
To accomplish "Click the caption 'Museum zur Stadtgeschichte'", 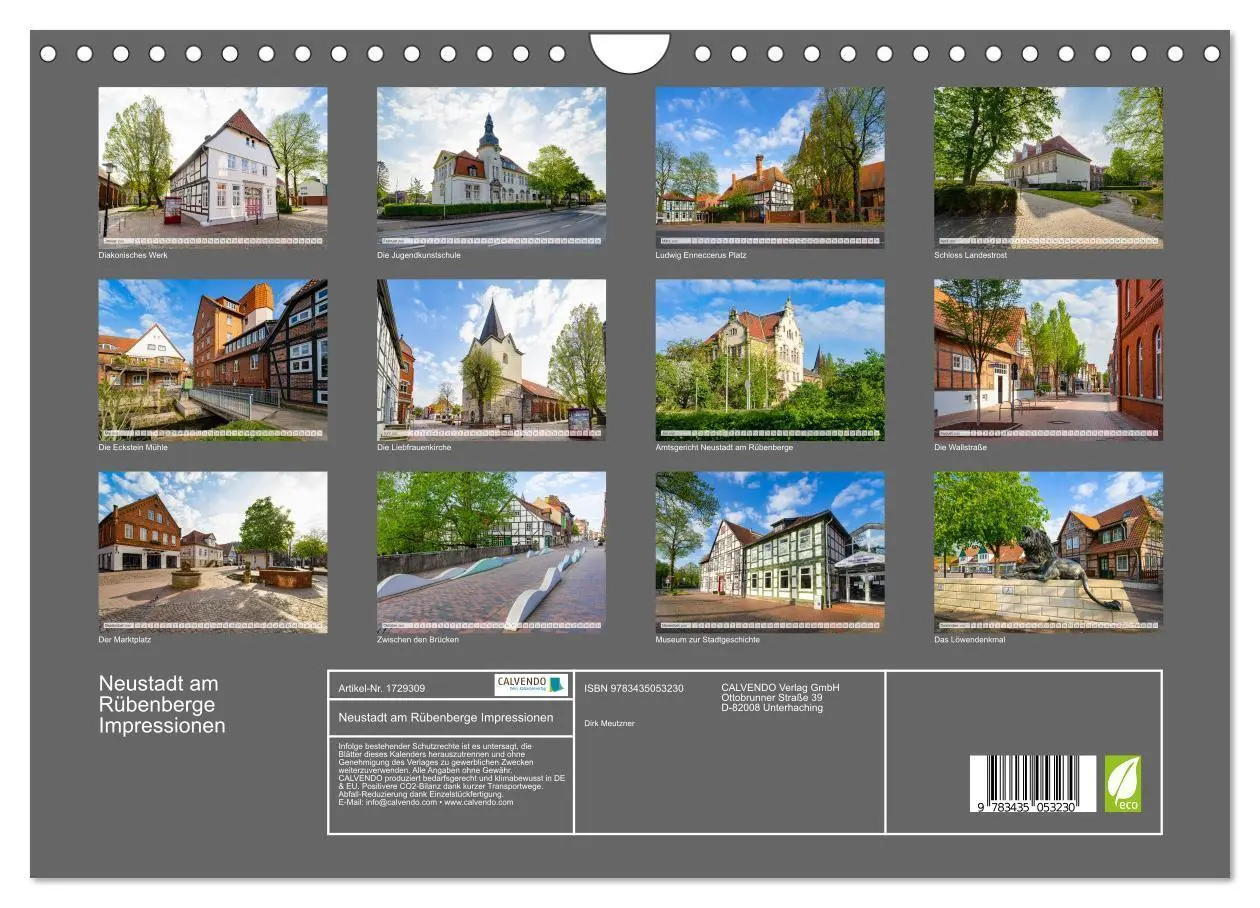I will pyautogui.click(x=708, y=639).
